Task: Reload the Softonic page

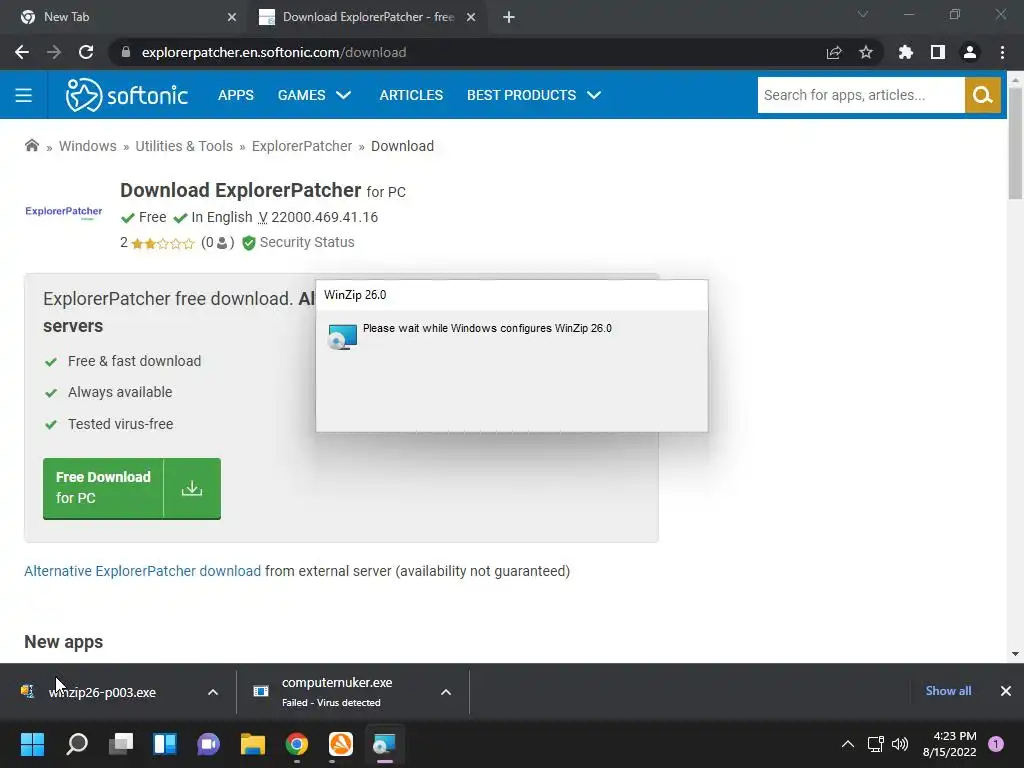Action: [x=86, y=52]
